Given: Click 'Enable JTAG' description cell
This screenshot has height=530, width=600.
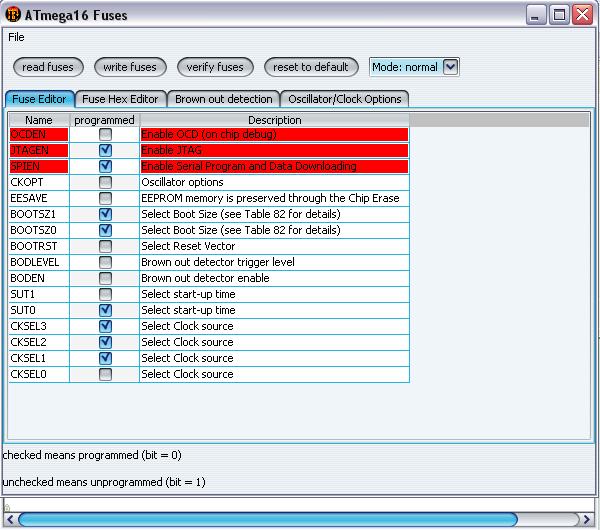Looking at the screenshot, I should [x=274, y=150].
